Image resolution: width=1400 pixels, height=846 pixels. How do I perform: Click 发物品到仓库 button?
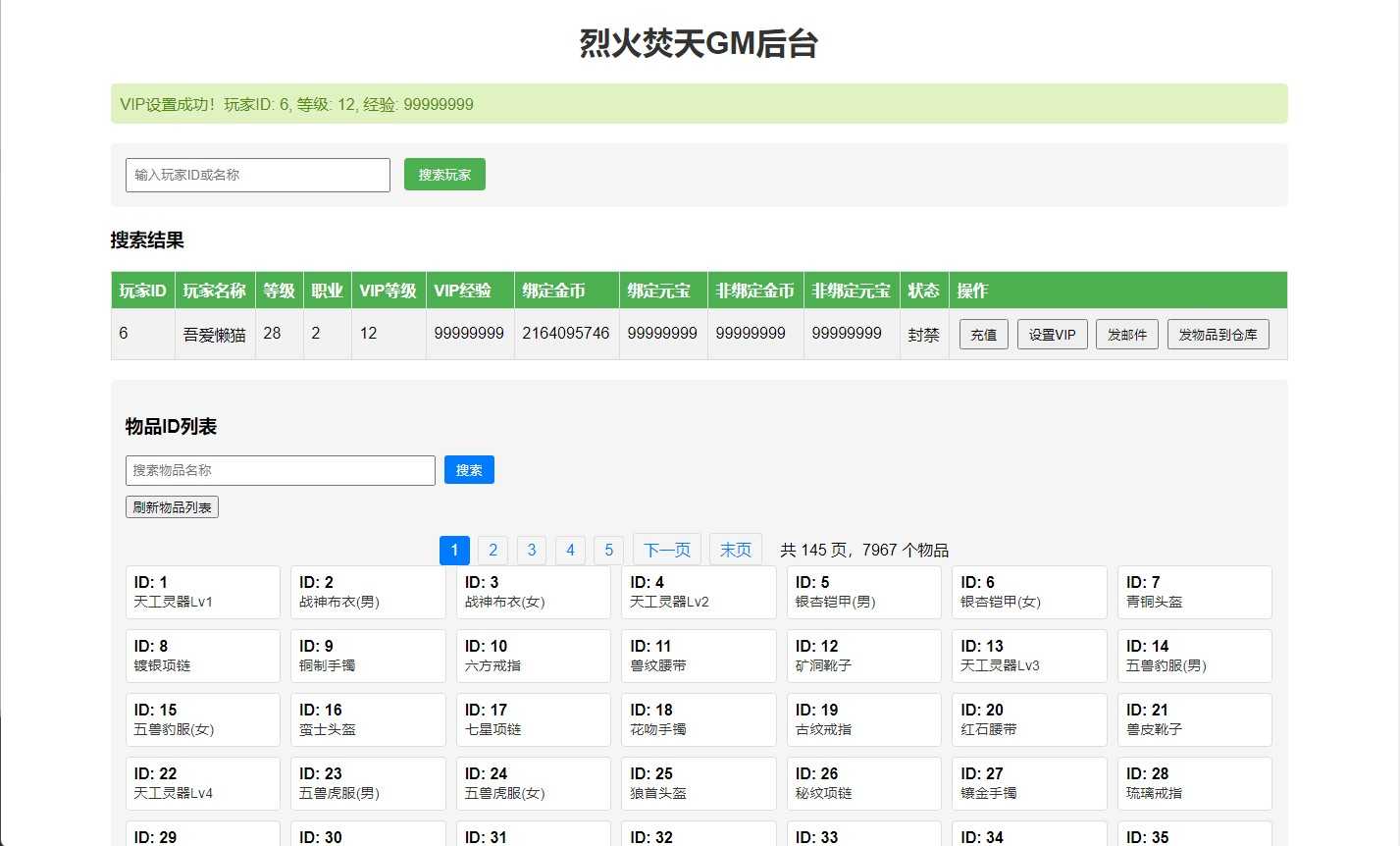tap(1218, 335)
